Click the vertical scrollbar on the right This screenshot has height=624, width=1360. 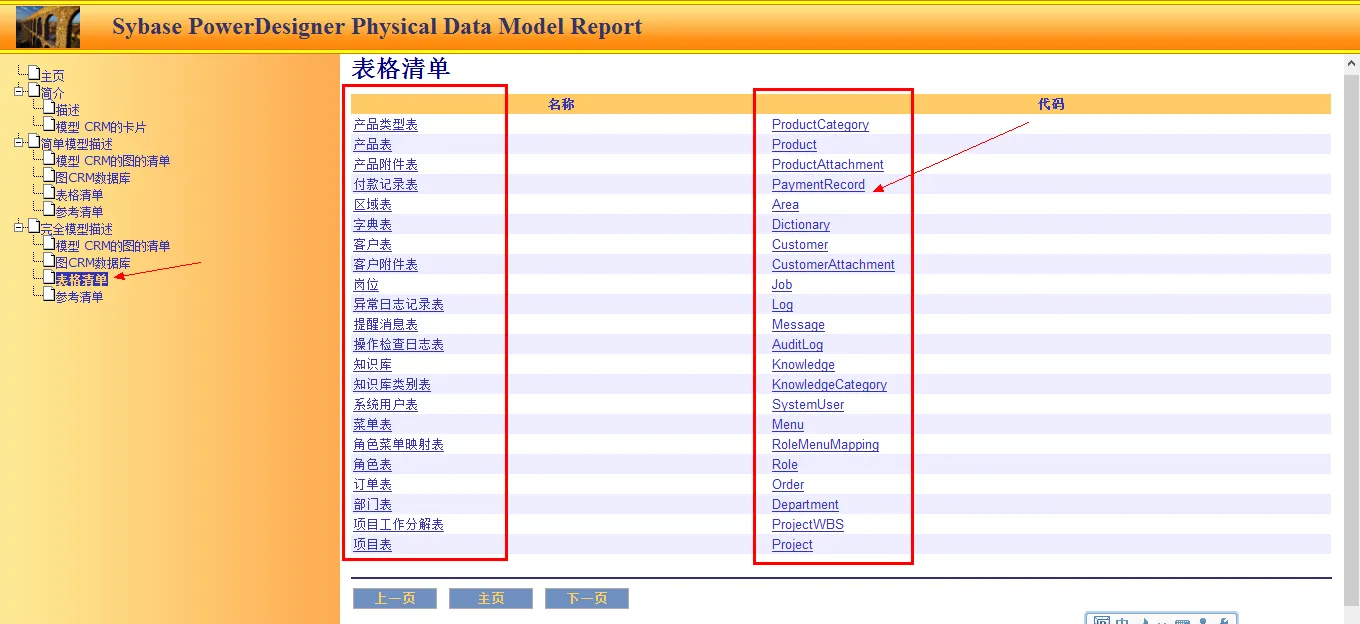pos(1351,340)
